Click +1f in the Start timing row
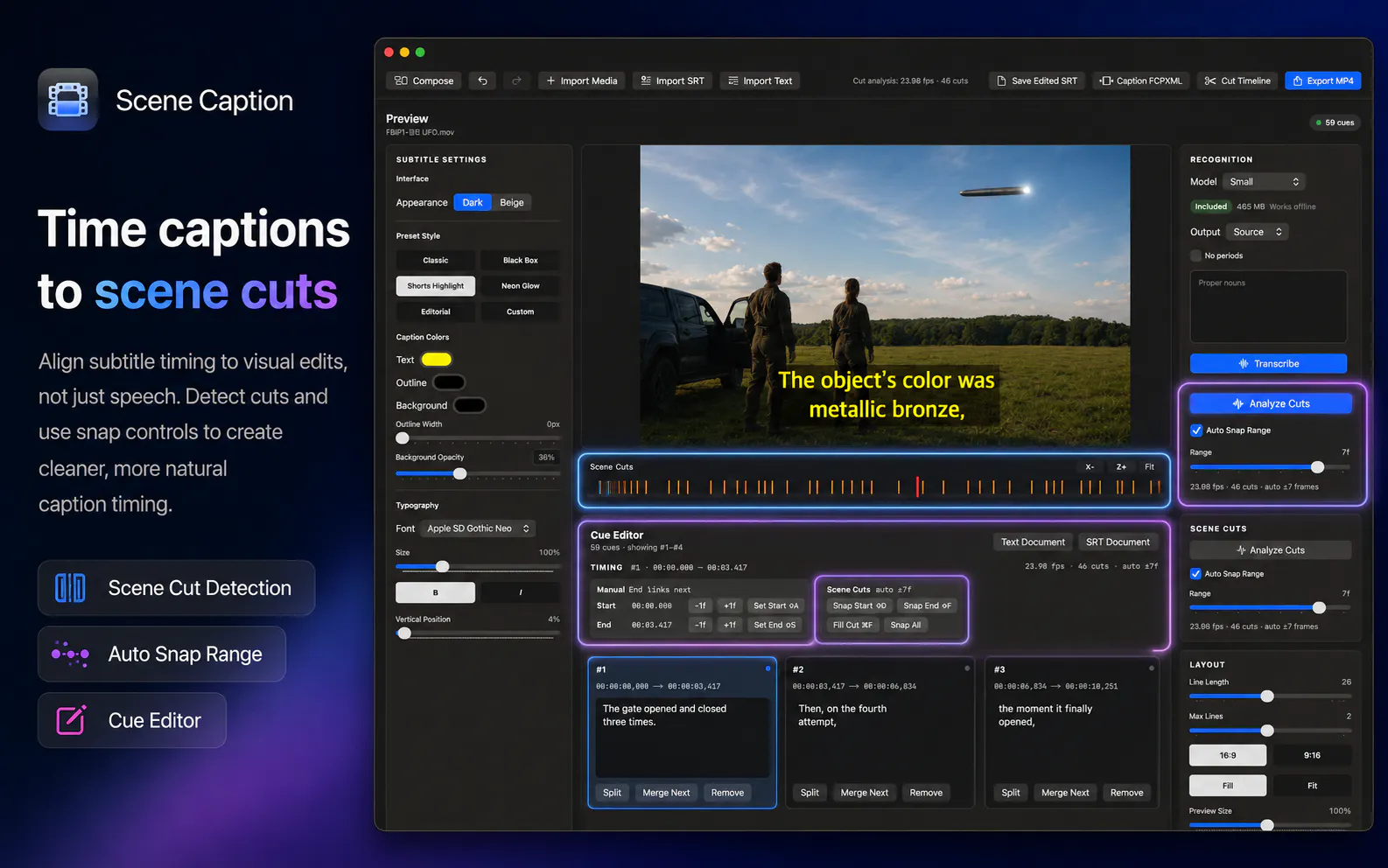Viewport: 1388px width, 868px height. pos(729,605)
